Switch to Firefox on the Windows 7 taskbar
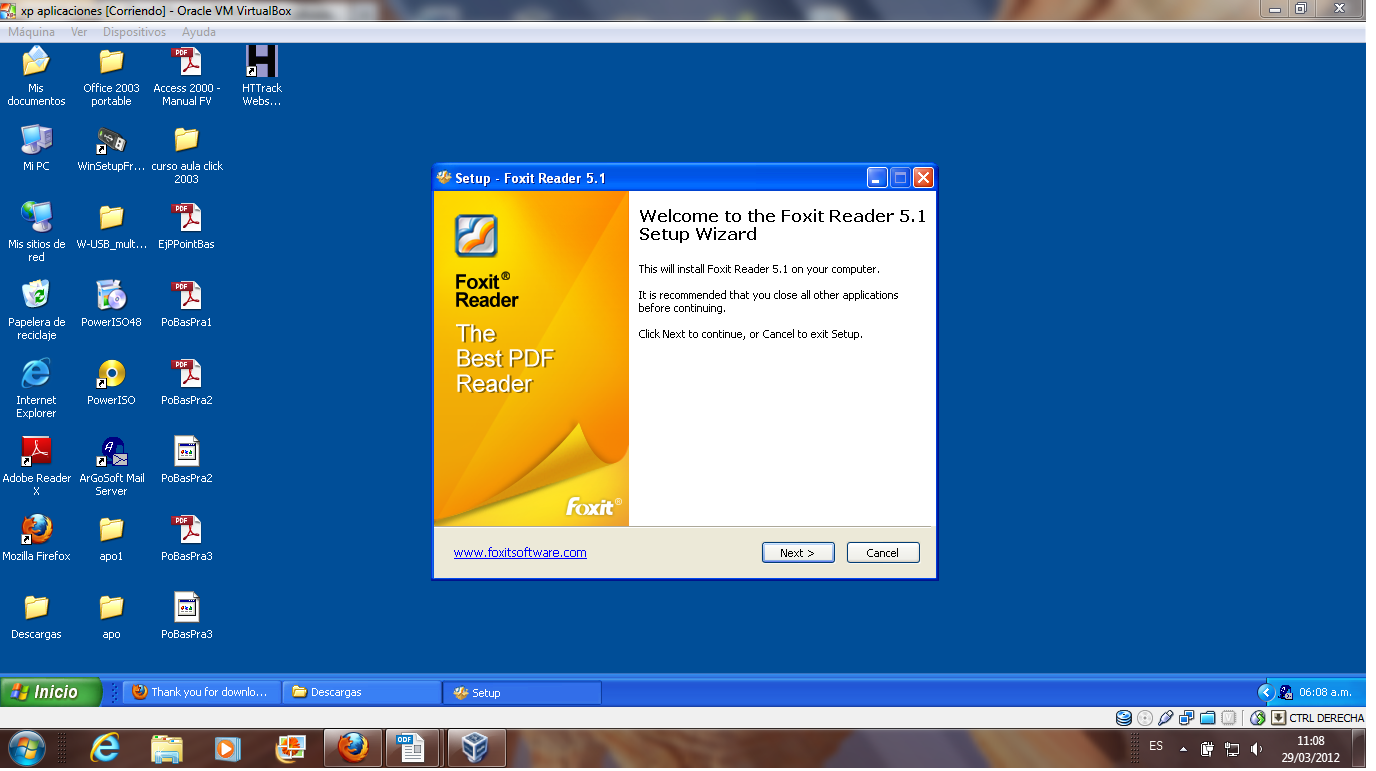The width and height of the screenshot is (1376, 771). [353, 748]
